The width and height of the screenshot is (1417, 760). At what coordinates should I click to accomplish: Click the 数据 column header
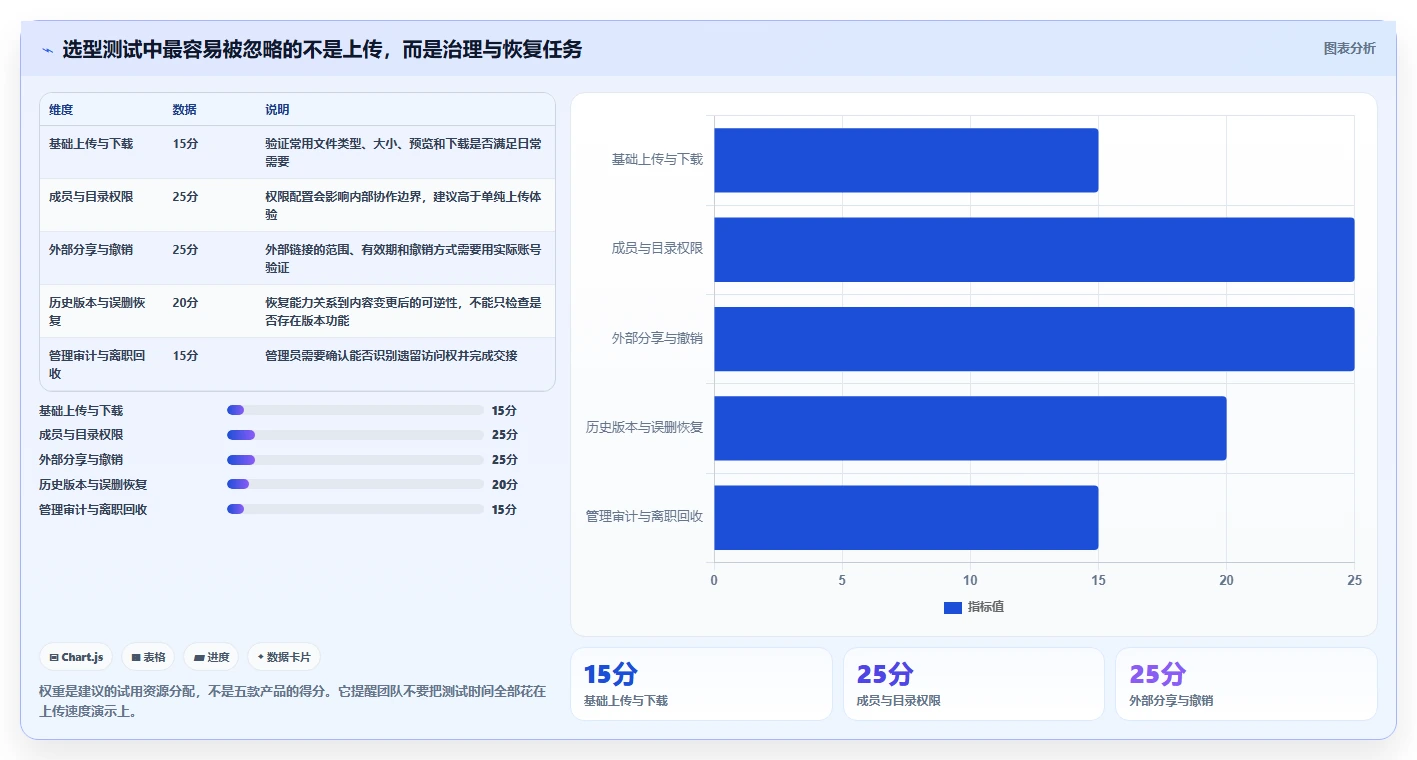(x=184, y=110)
